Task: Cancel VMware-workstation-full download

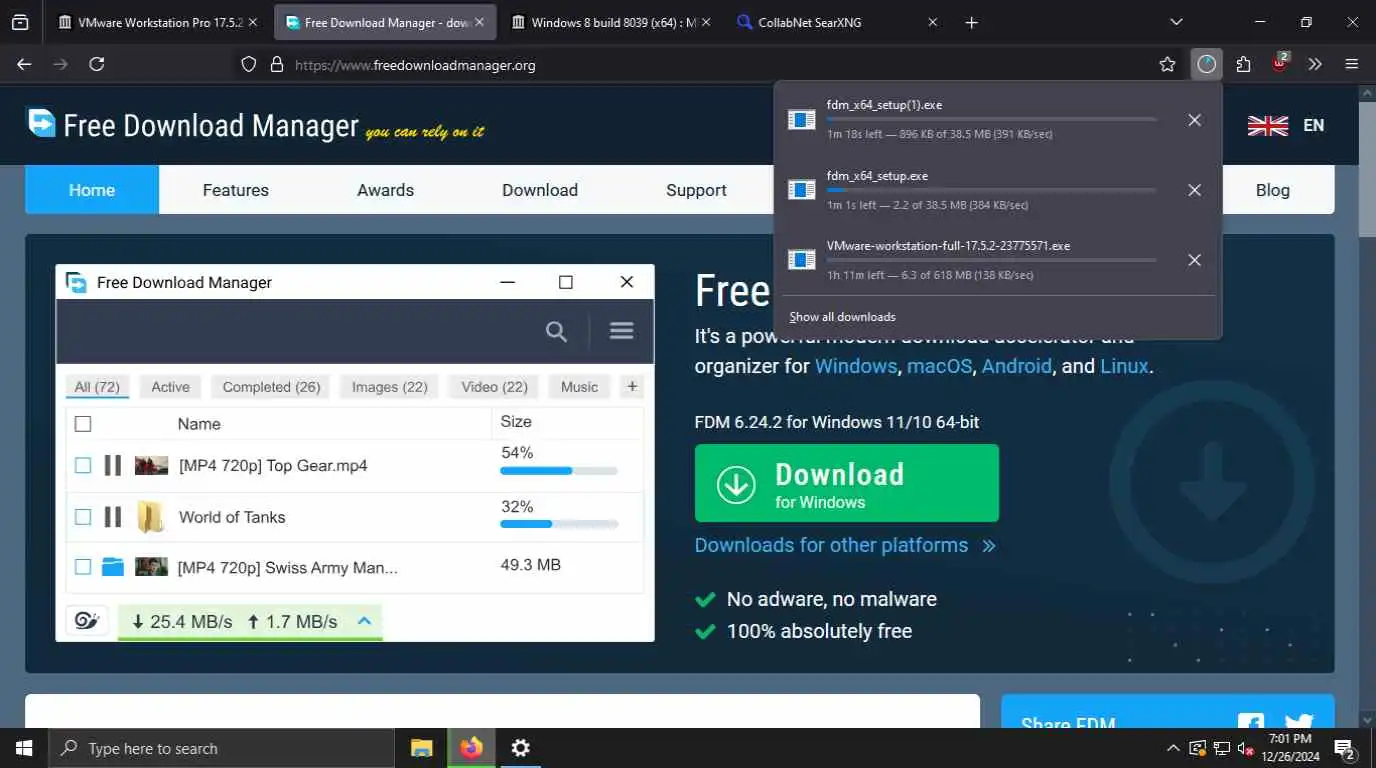Action: 1194,260
